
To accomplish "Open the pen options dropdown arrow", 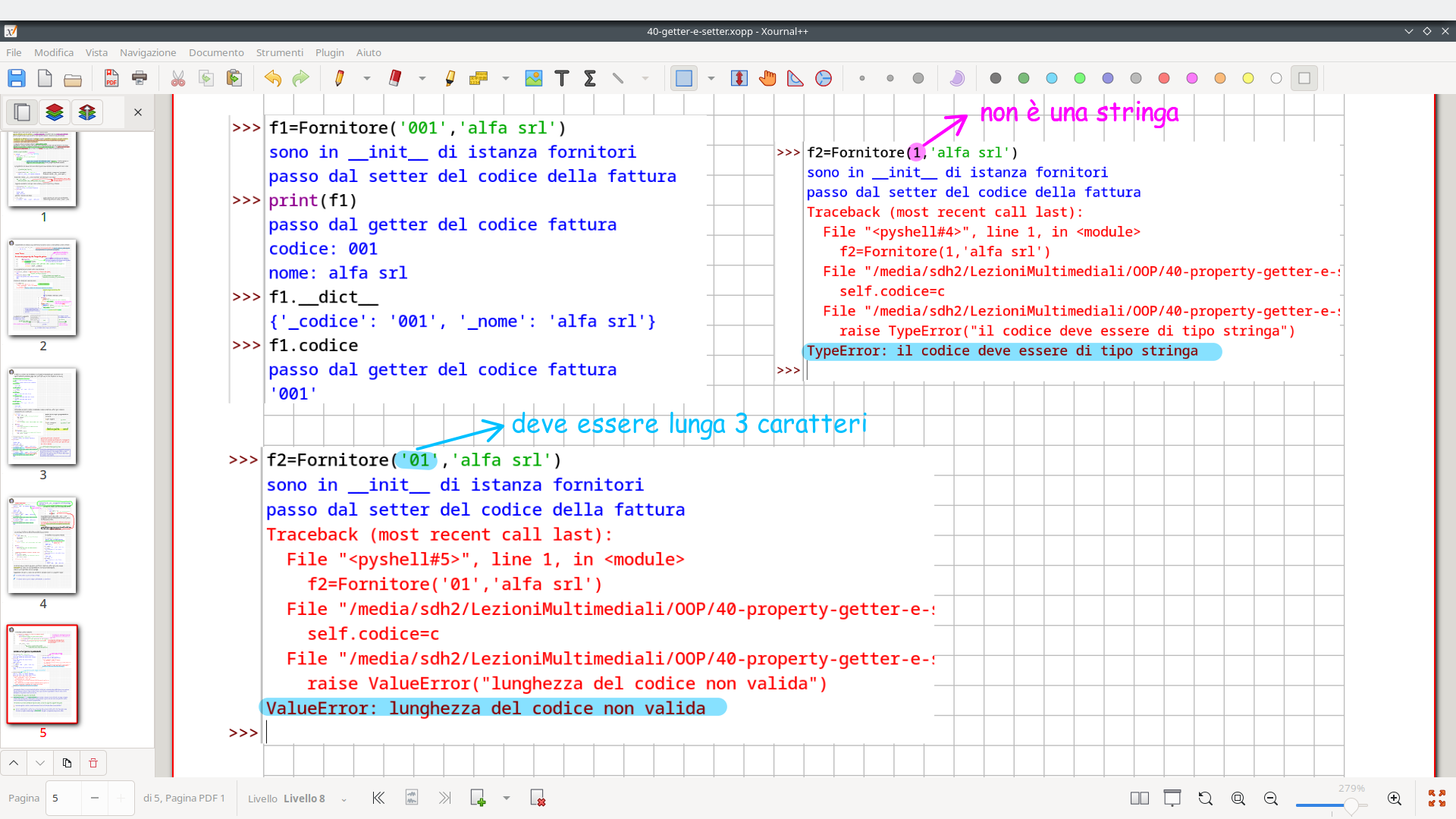I will pos(367,78).
